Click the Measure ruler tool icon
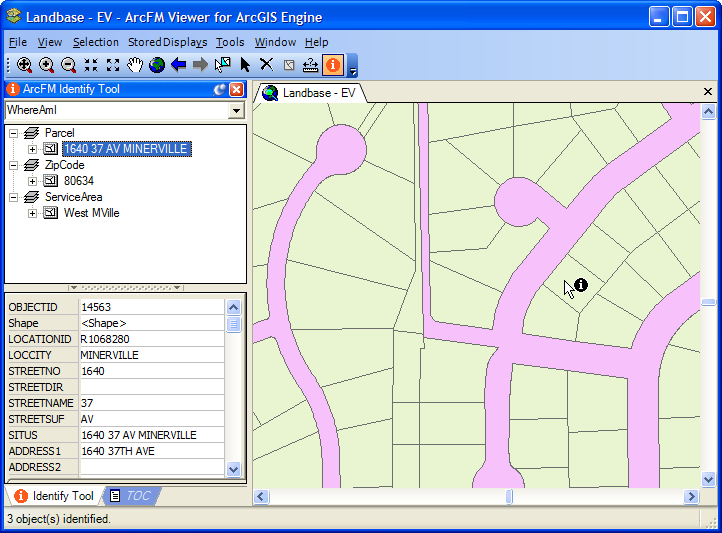Screen dimensions: 722x533 click(x=311, y=65)
